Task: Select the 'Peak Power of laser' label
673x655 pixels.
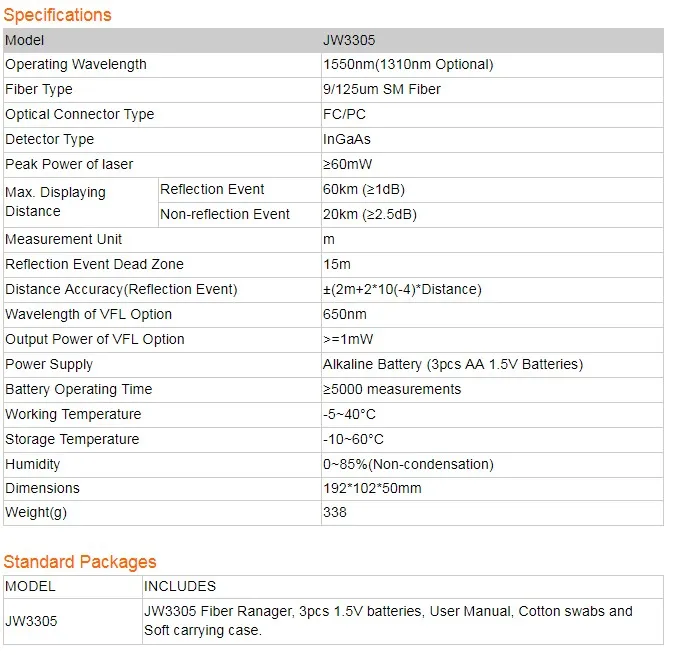Action: click(x=69, y=164)
